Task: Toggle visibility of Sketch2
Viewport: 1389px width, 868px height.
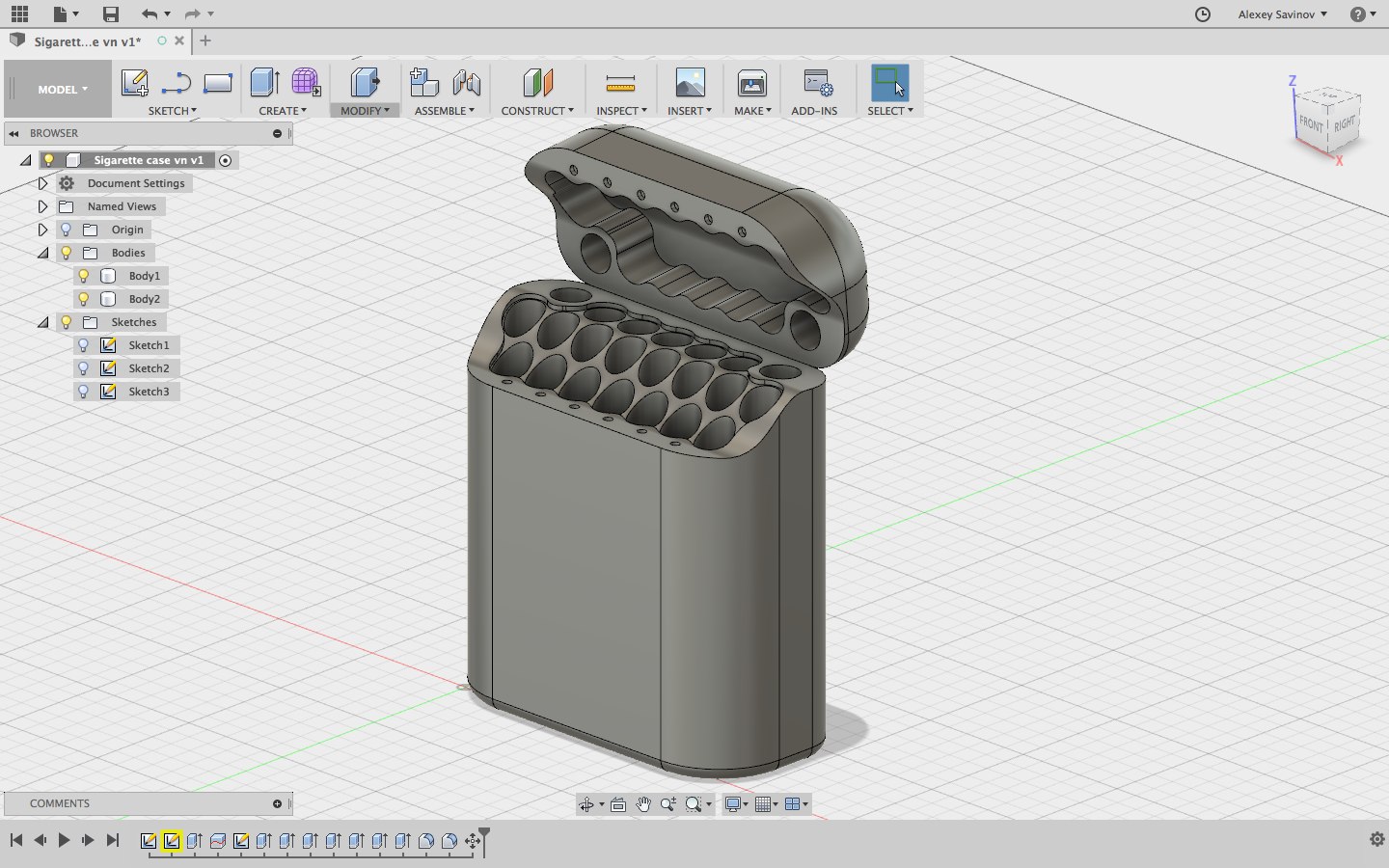Action: coord(84,368)
